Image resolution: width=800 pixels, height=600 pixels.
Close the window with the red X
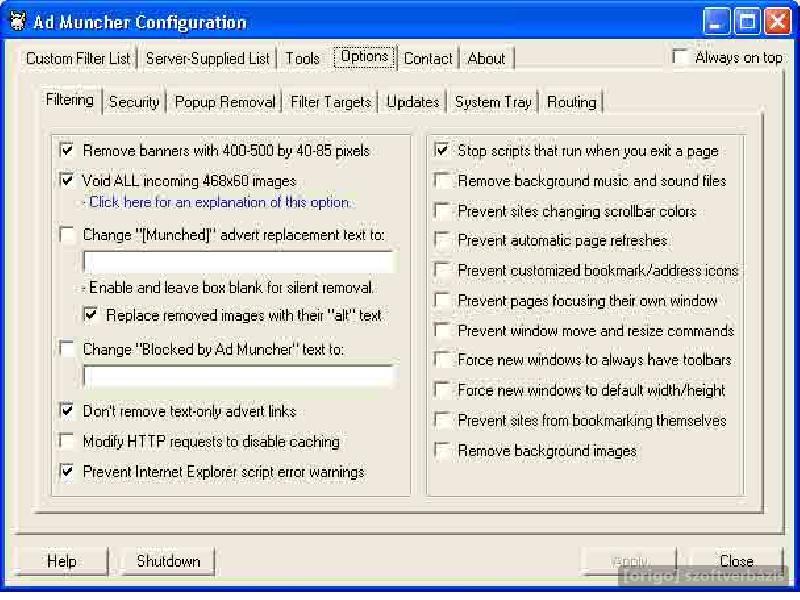[x=778, y=22]
